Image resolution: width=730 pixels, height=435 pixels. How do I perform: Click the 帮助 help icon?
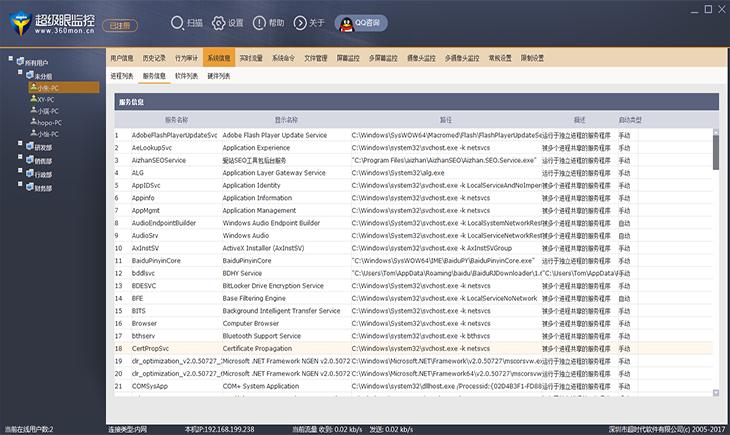tap(261, 22)
